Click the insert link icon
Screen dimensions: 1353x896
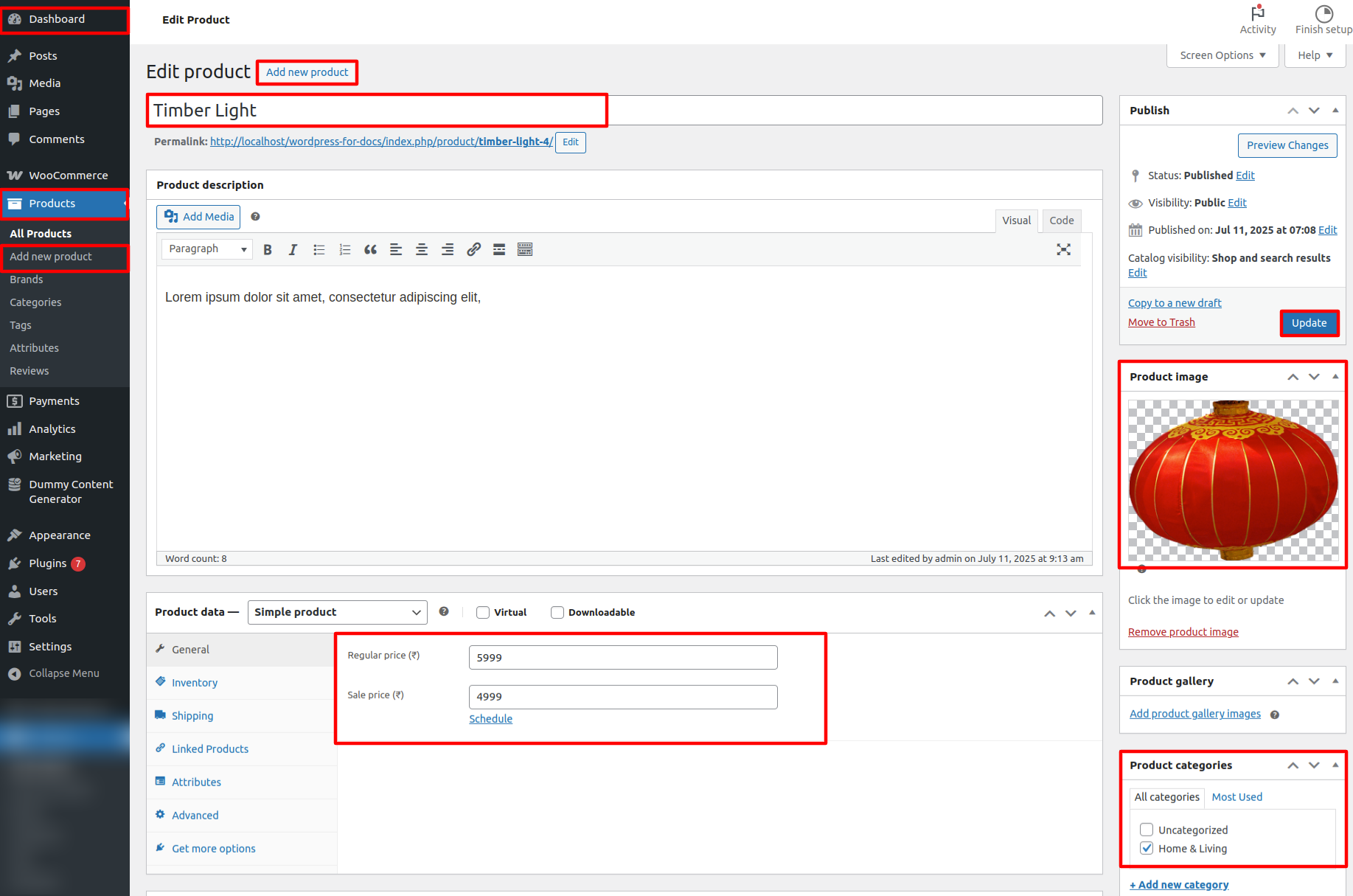coord(473,250)
